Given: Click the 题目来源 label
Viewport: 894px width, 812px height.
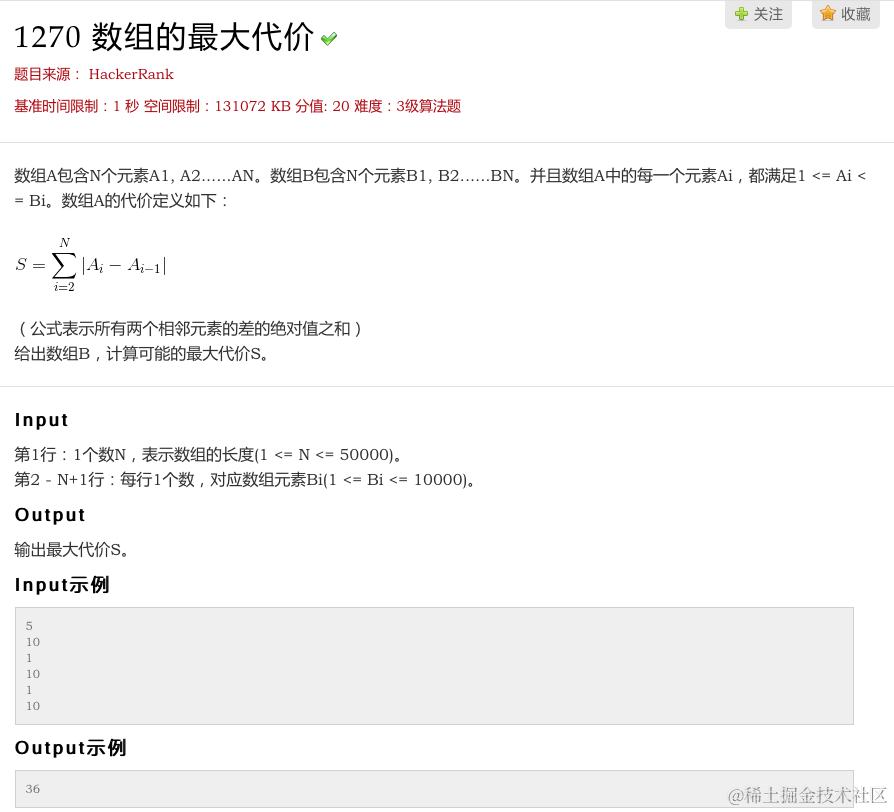Looking at the screenshot, I should tap(47, 74).
